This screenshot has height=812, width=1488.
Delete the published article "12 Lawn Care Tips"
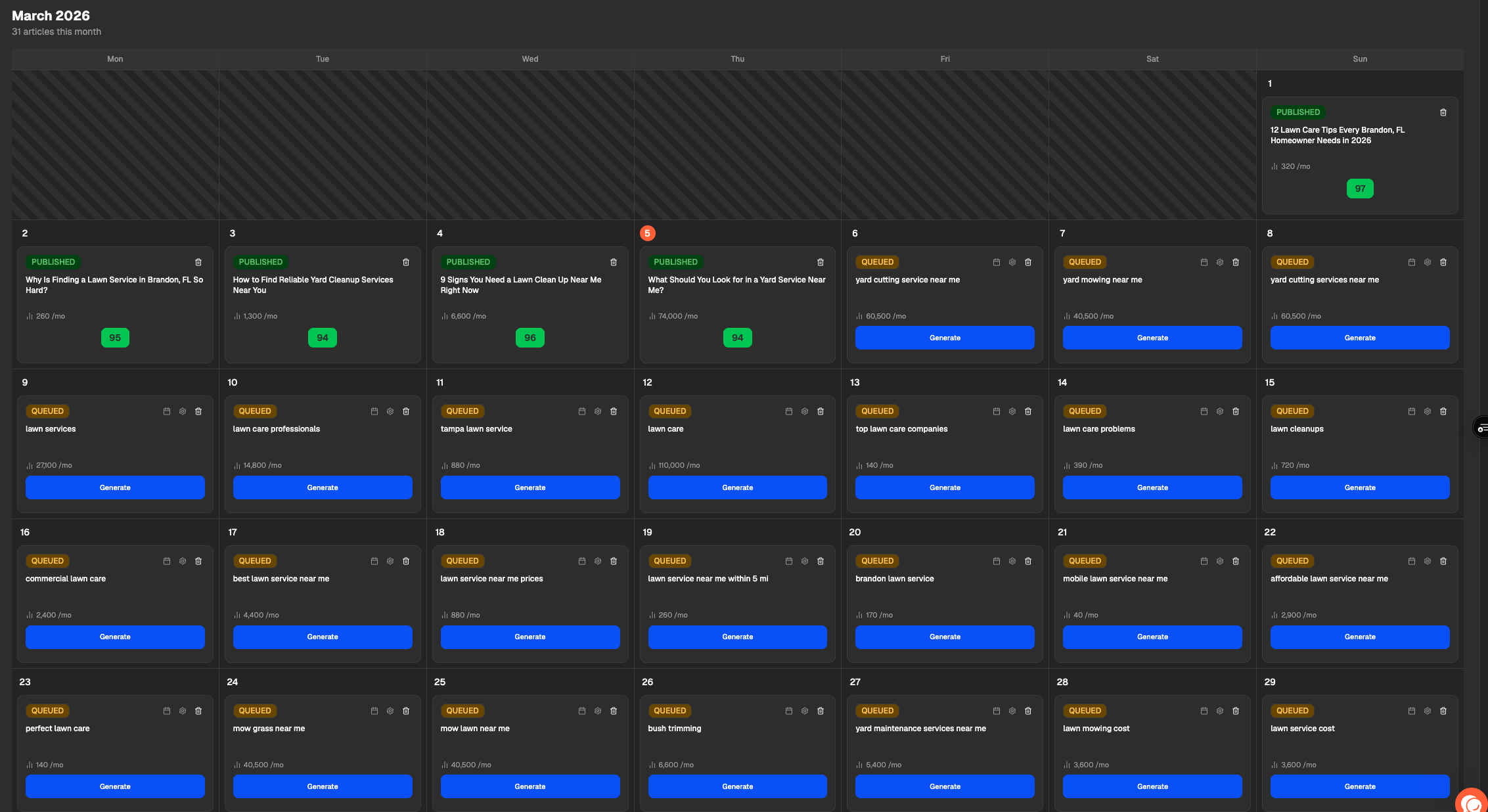(x=1443, y=112)
